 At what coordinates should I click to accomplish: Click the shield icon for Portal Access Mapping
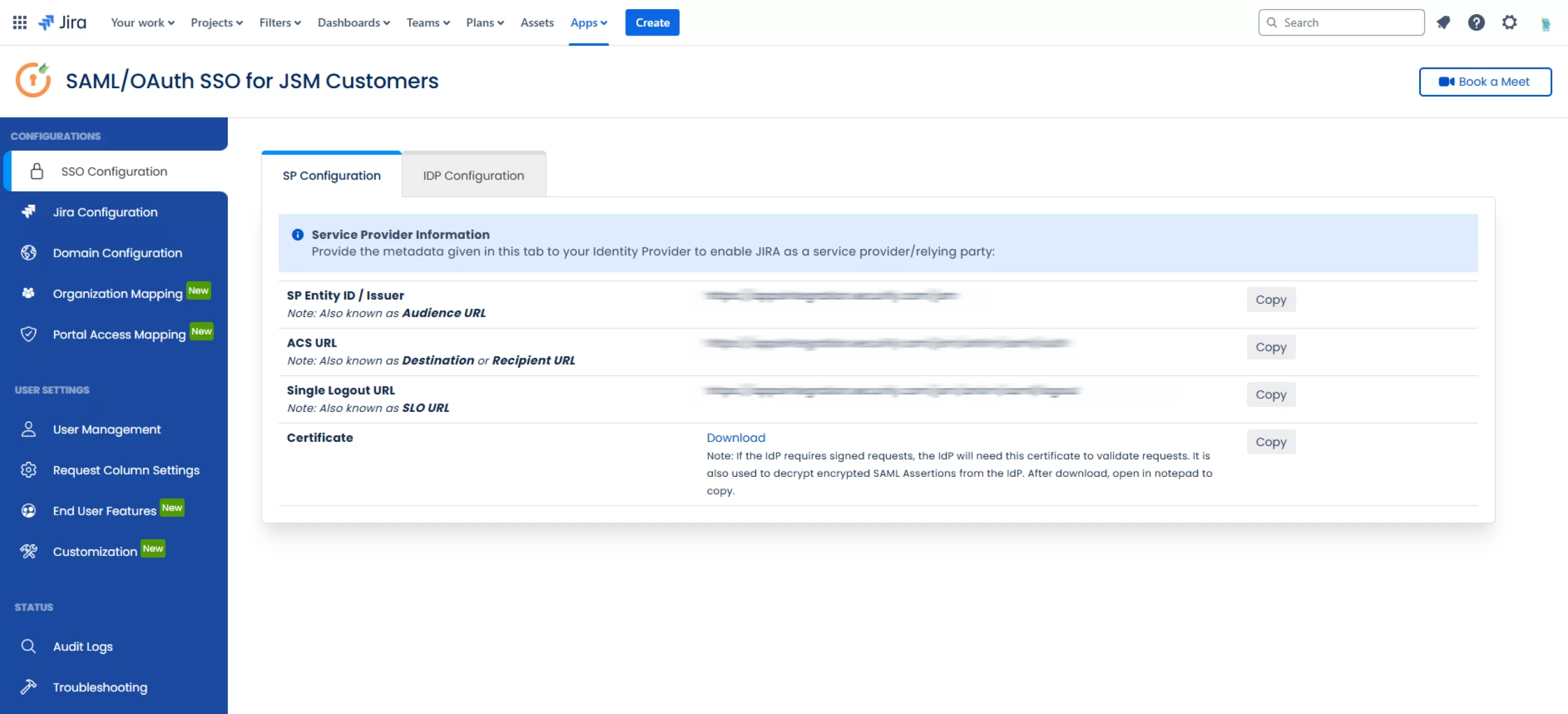pos(28,334)
